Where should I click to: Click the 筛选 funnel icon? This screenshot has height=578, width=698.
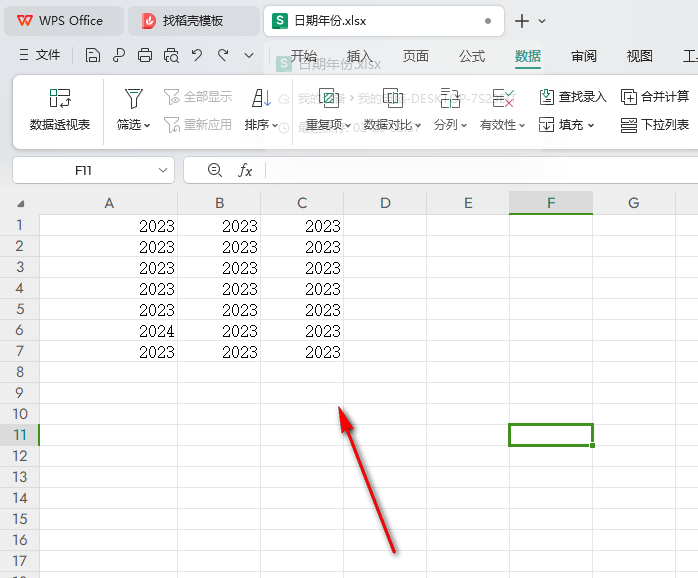pyautogui.click(x=134, y=98)
